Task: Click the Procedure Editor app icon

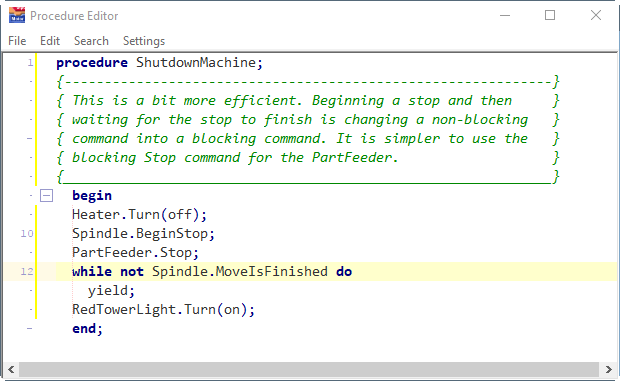Action: [17, 15]
